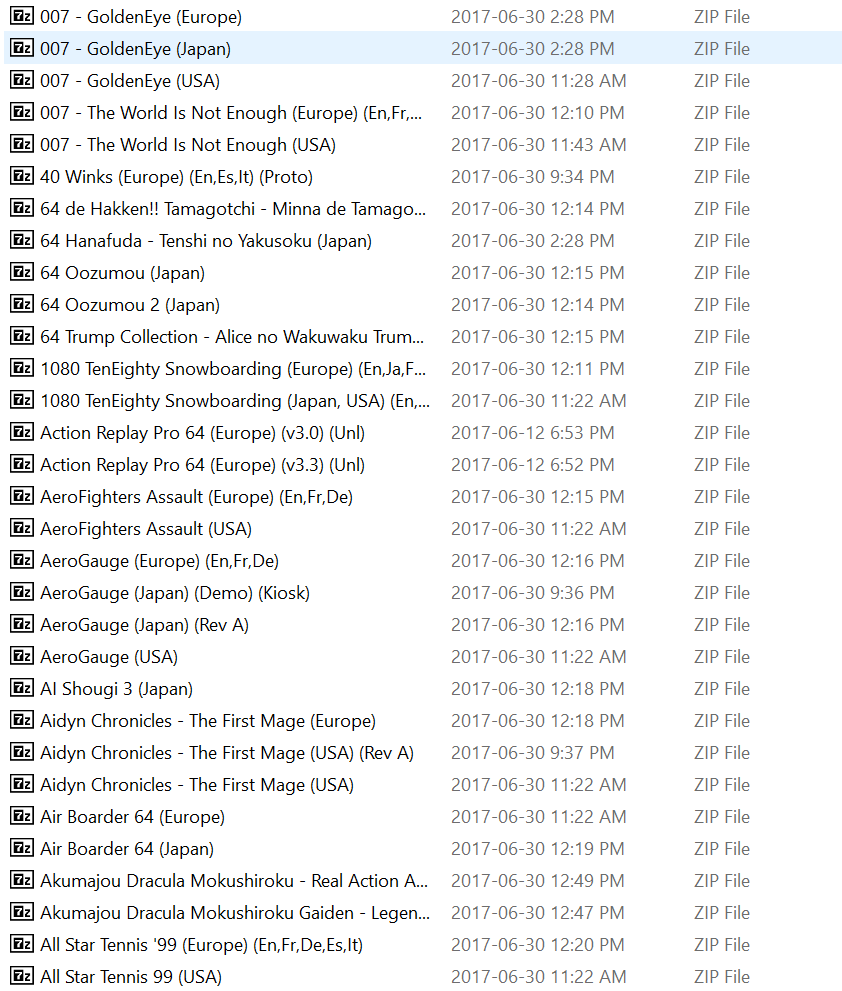Select AeroGauge (USA) file name
The height and width of the screenshot is (991, 842).
[109, 657]
